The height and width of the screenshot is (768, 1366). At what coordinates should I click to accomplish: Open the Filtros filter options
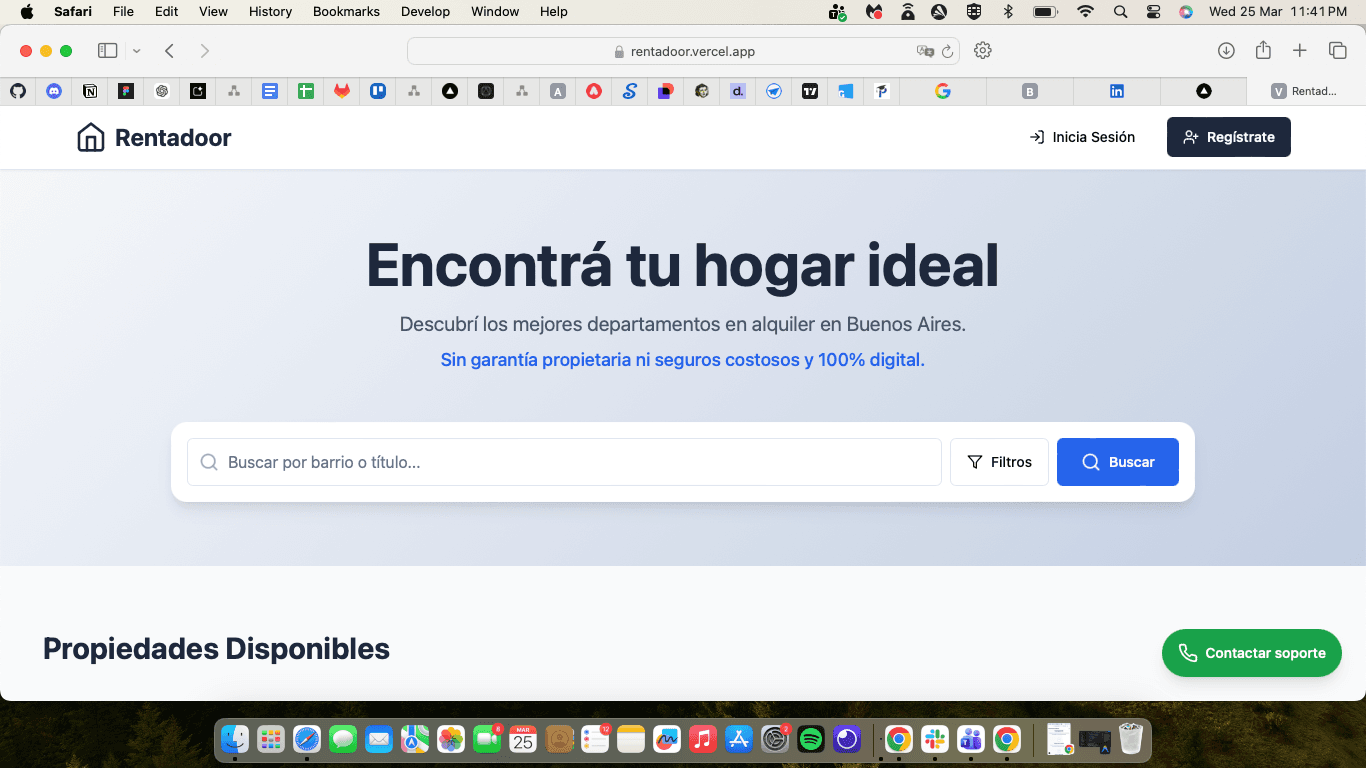(x=999, y=462)
